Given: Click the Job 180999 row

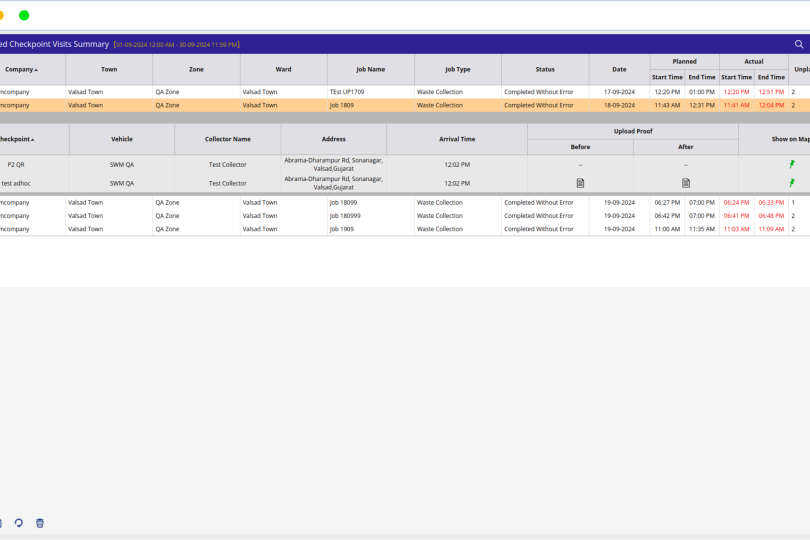Looking at the screenshot, I should pos(370,215).
